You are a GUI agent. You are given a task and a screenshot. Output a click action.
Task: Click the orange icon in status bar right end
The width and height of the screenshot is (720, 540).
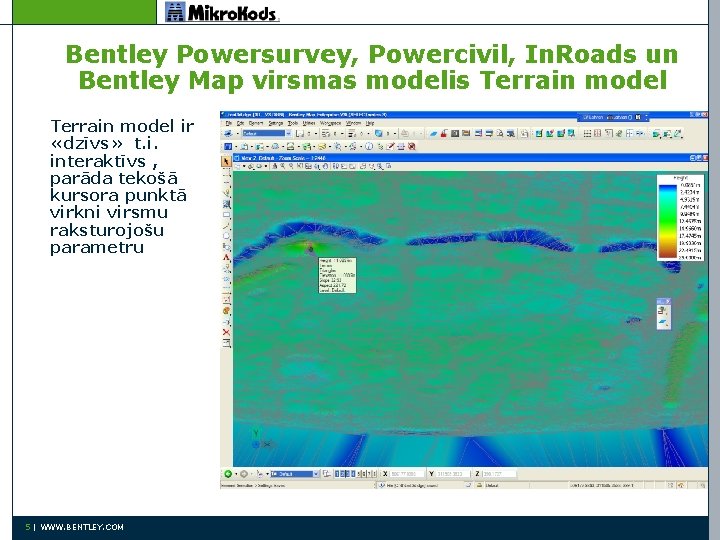pos(681,485)
